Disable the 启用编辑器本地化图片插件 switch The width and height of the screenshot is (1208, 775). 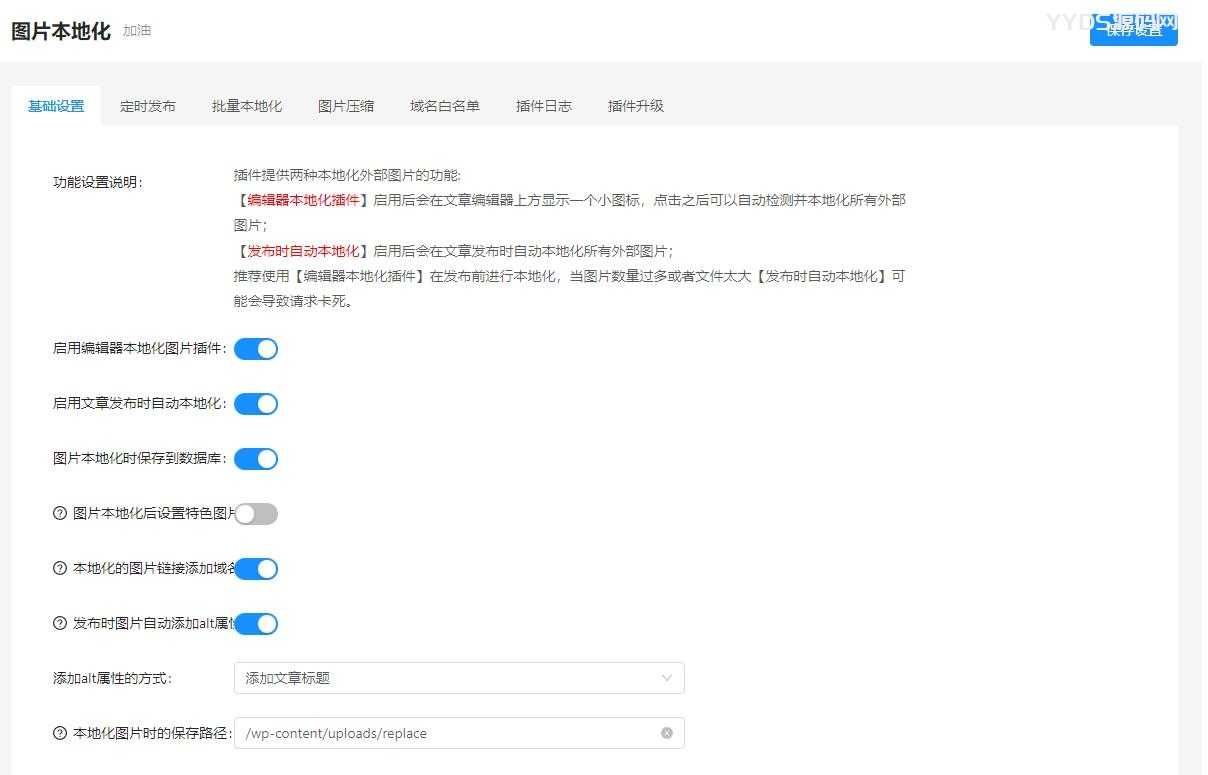pos(256,348)
